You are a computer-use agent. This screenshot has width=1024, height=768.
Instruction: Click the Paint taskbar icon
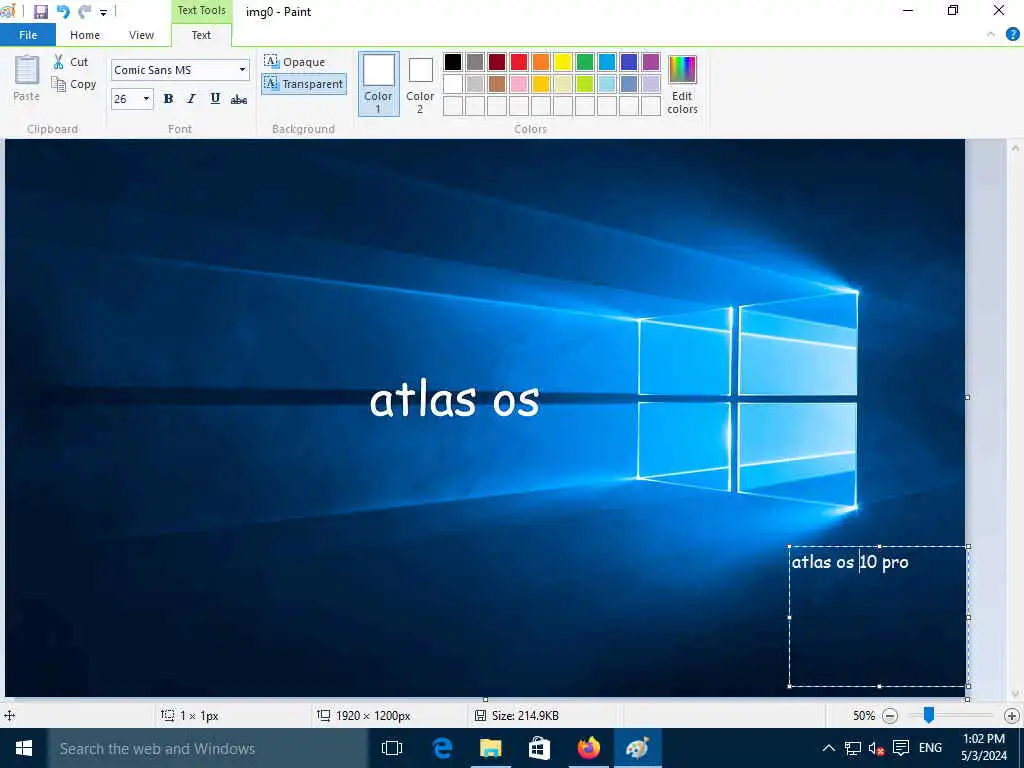(638, 748)
